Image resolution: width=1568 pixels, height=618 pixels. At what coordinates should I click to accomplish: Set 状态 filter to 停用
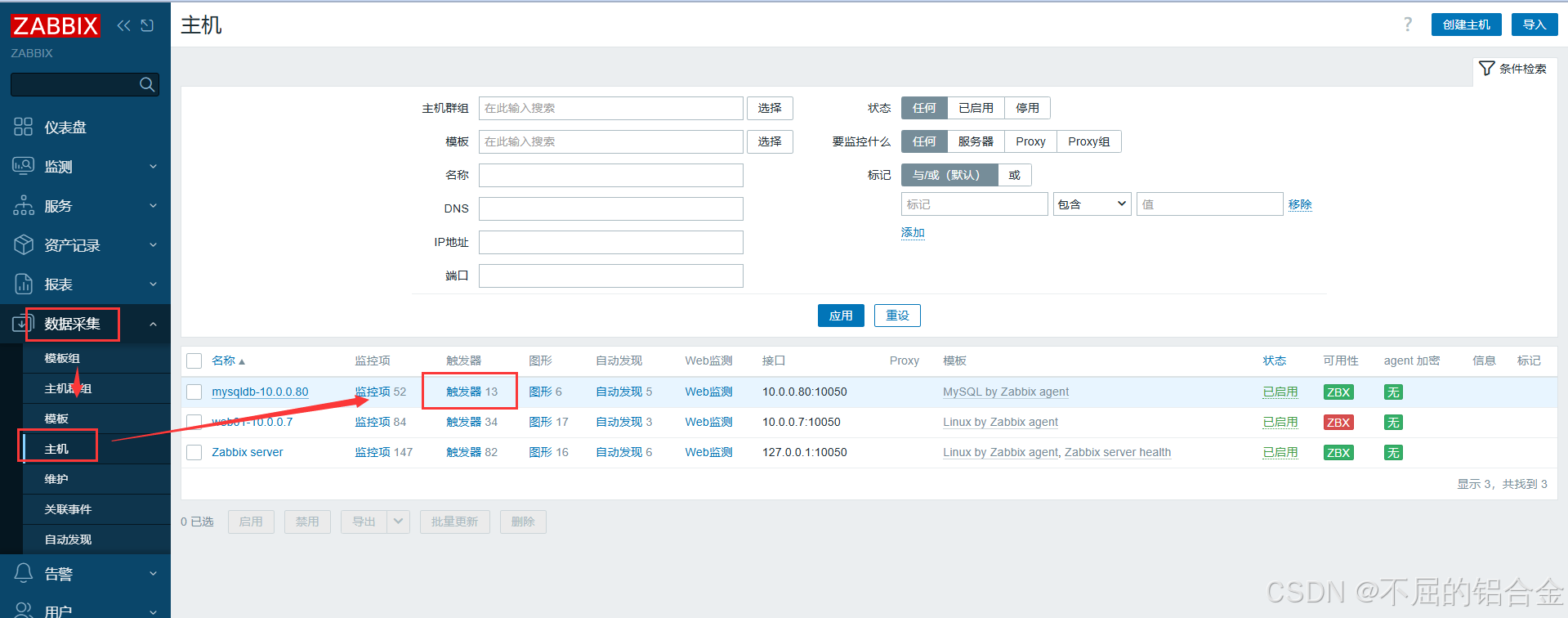(1027, 108)
